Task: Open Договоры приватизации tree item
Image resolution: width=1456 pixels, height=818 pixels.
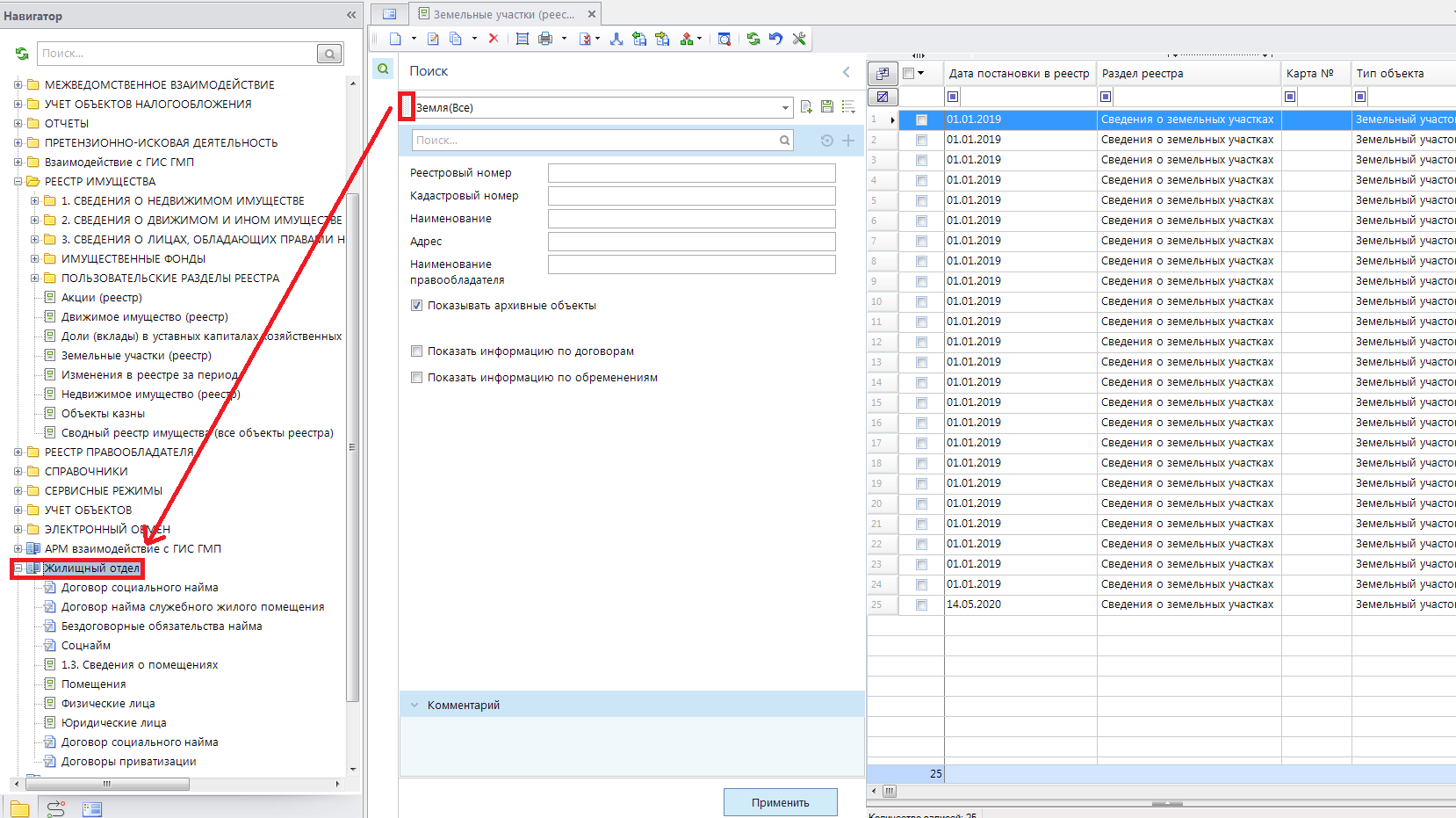Action: pos(128,761)
